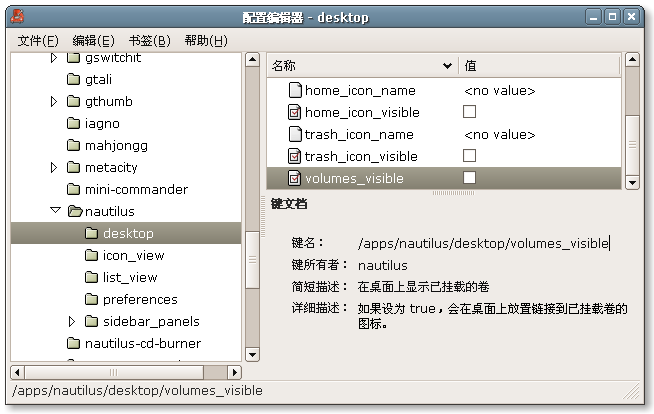Click <no value> of home_icon_name
Viewport: 654px width, 414px height.
(x=500, y=90)
